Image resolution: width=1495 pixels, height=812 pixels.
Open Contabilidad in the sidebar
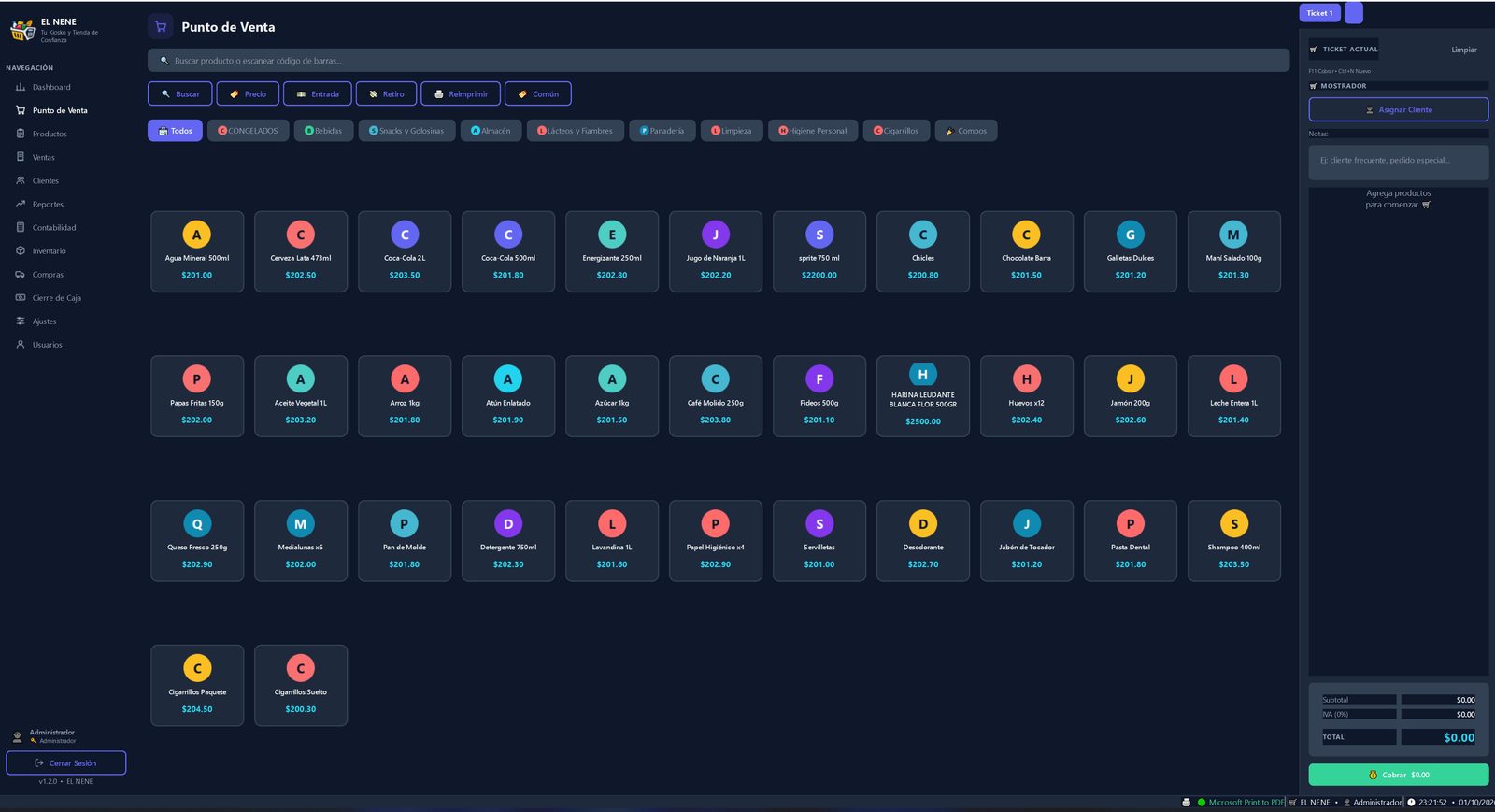pyautogui.click(x=54, y=227)
